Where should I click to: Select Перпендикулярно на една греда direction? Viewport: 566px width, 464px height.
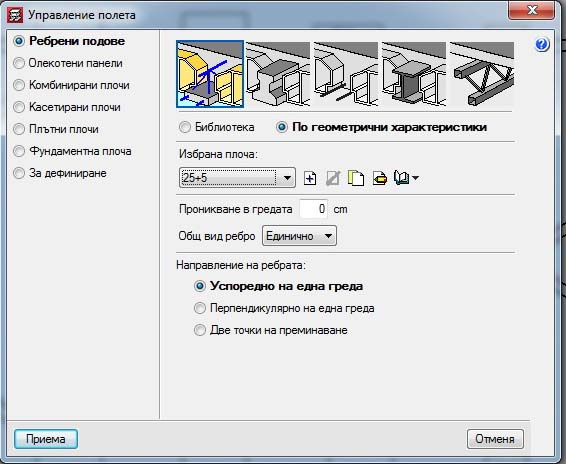pos(284,308)
